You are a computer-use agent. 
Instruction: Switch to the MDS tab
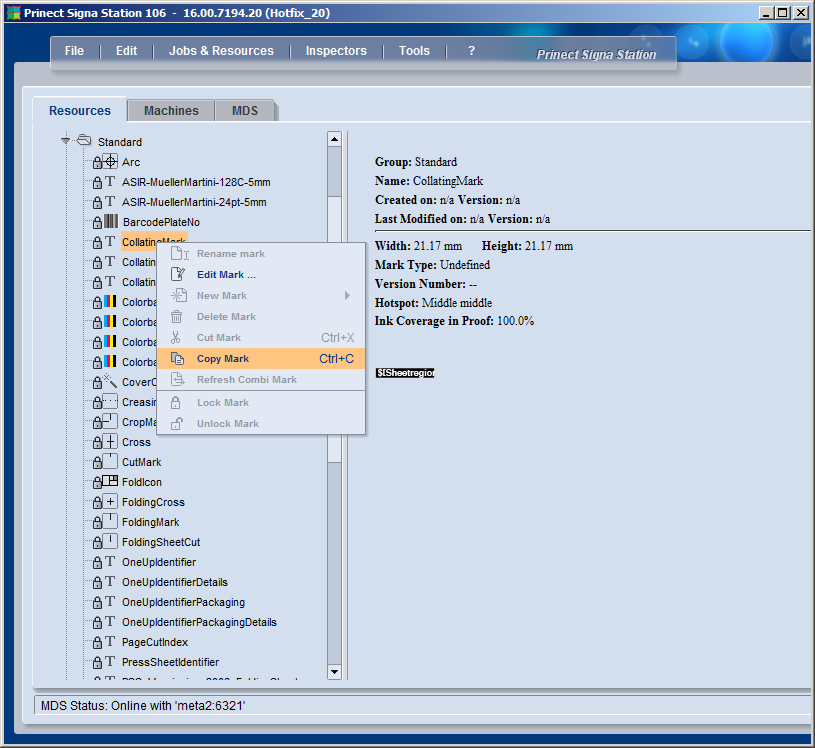coord(245,111)
